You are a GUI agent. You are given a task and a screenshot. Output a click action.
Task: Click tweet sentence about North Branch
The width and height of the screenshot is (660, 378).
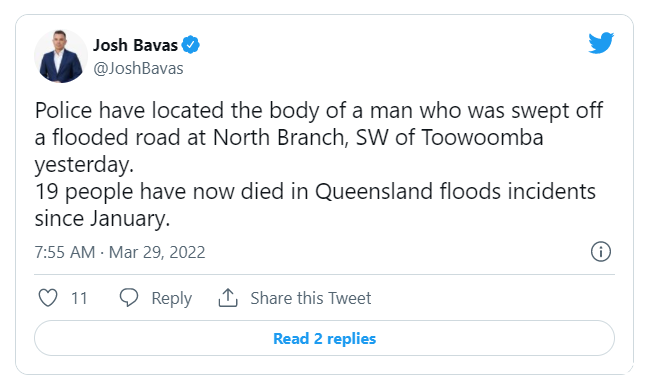pyautogui.click(x=319, y=137)
